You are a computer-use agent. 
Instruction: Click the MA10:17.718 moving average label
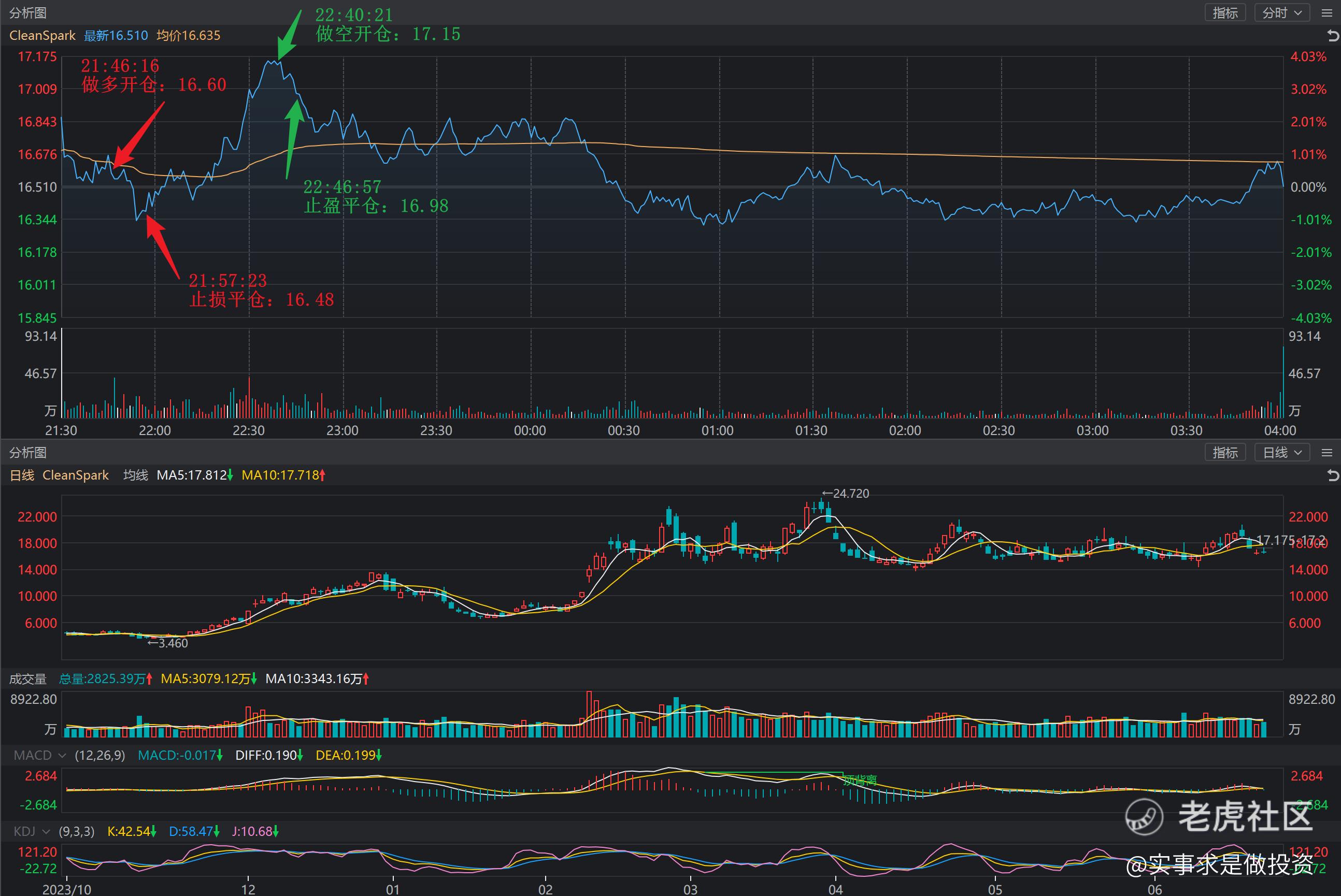(x=283, y=475)
